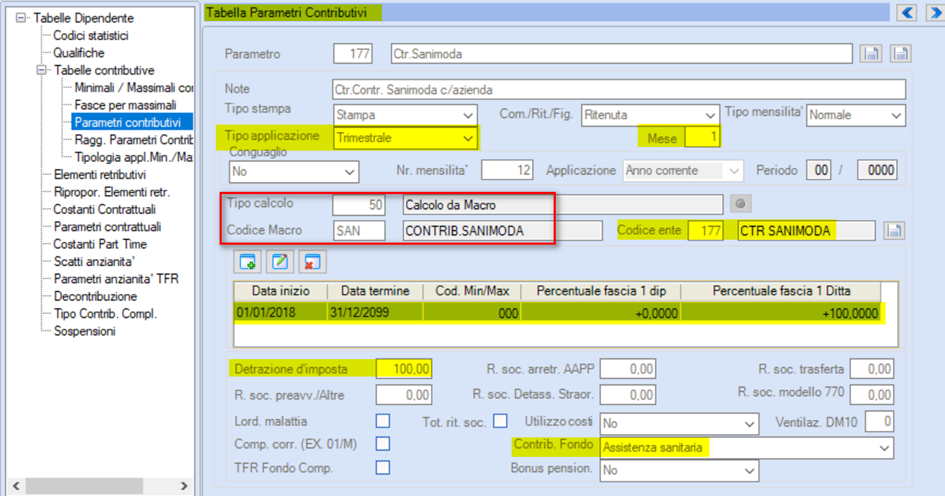The height and width of the screenshot is (496, 945).
Task: Click Note field Ctr.Contr. Sanimoda c/azienda
Action: click(618, 89)
